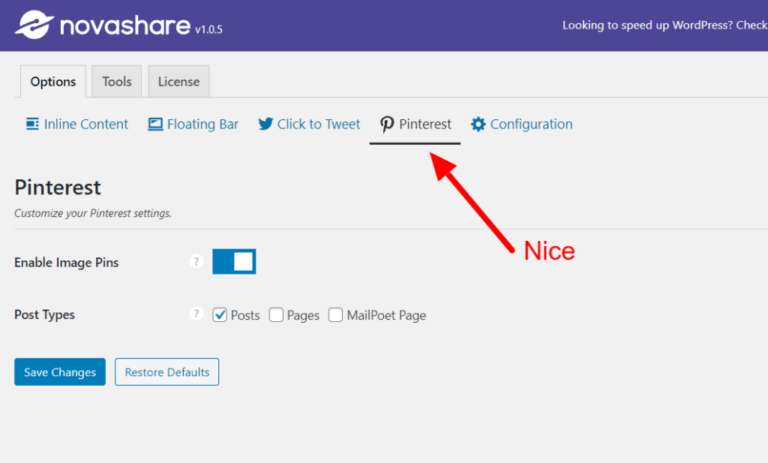Image resolution: width=768 pixels, height=463 pixels.
Task: Click the Post Types label
Action: pos(44,315)
